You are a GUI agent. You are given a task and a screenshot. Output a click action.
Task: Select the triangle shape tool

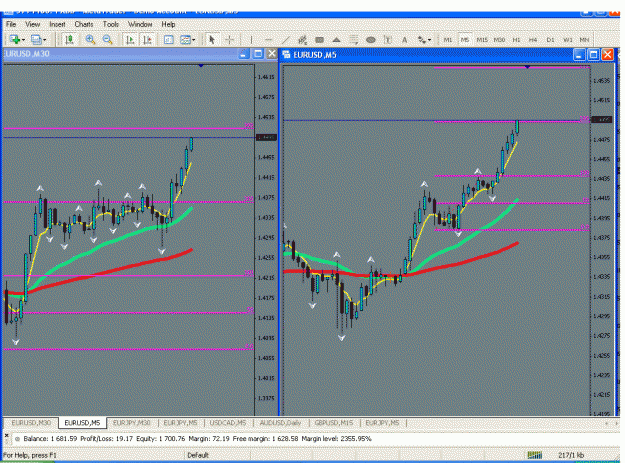(x=336, y=39)
